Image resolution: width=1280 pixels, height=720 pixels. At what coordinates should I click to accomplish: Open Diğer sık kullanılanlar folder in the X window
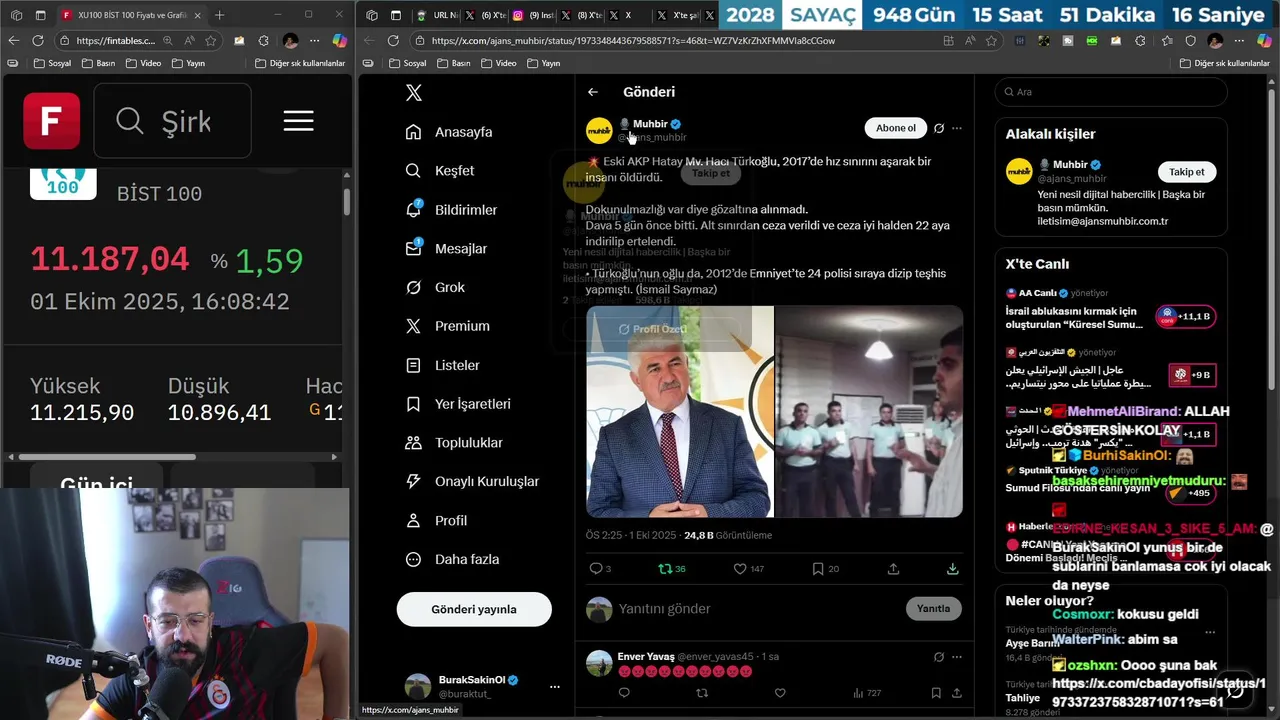[1225, 63]
